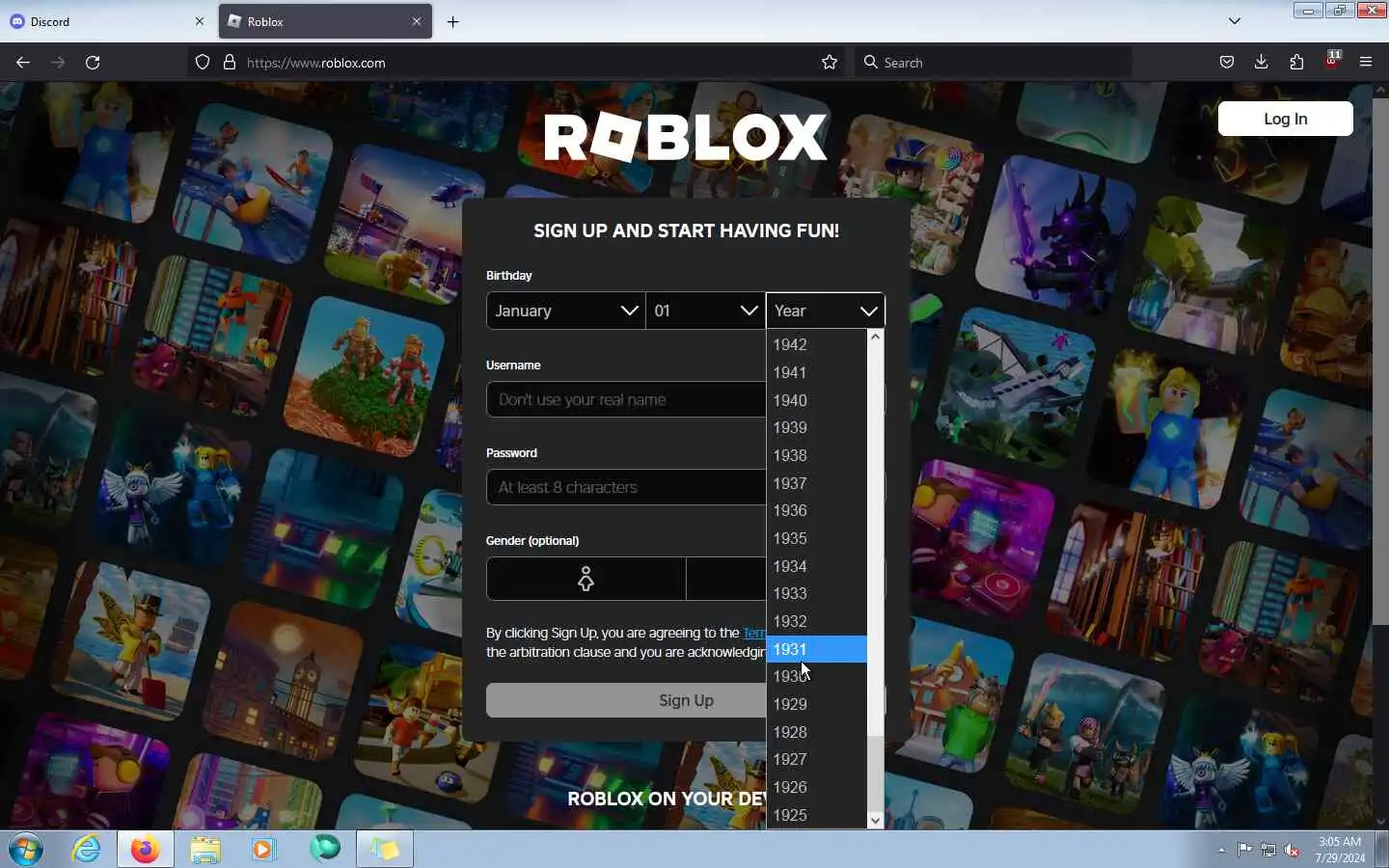Open the yellow sticky notes taskbar icon

click(385, 850)
